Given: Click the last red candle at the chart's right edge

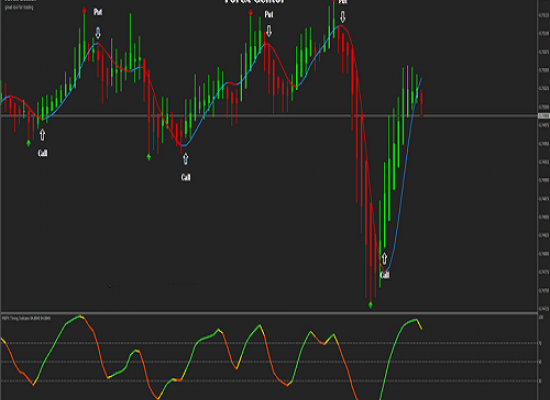Looking at the screenshot, I should (x=421, y=104).
